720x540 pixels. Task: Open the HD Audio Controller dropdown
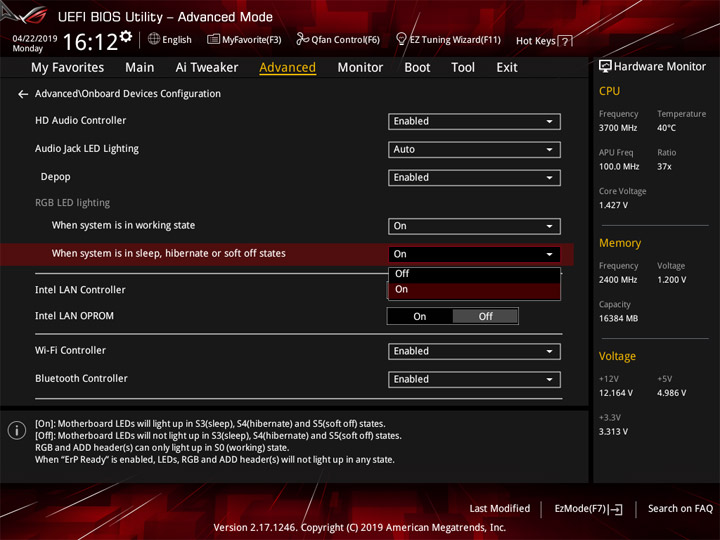[x=474, y=121]
